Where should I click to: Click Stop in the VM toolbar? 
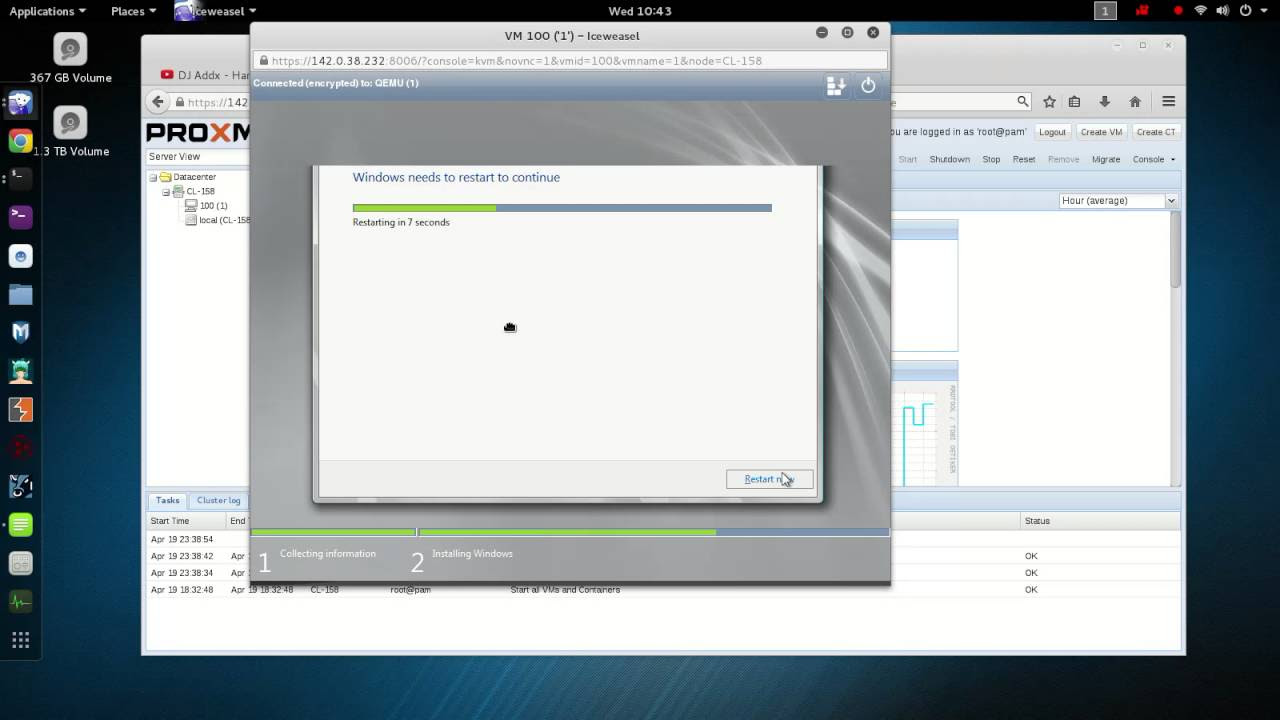(x=991, y=159)
